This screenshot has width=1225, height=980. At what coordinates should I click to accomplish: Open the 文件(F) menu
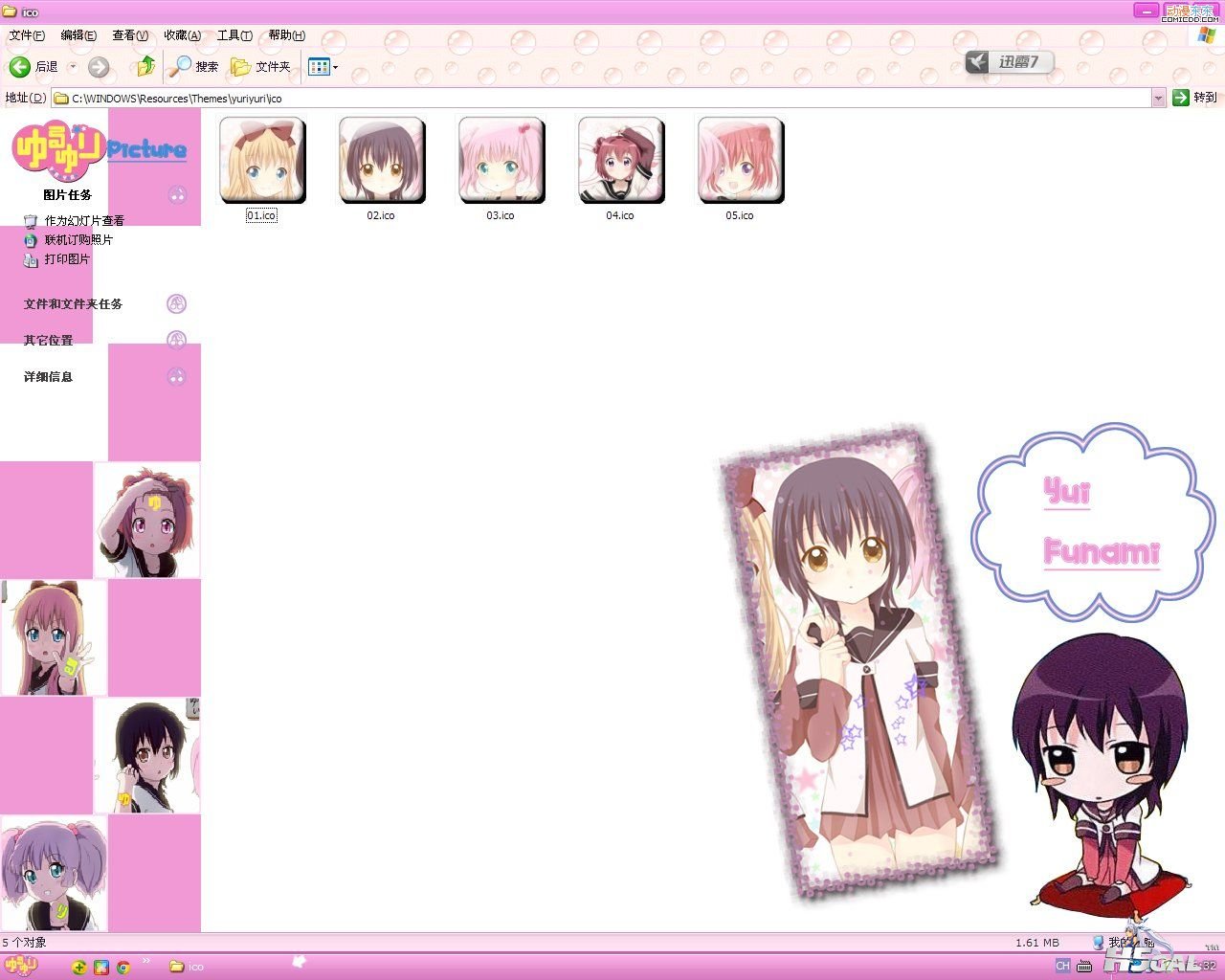coord(27,35)
